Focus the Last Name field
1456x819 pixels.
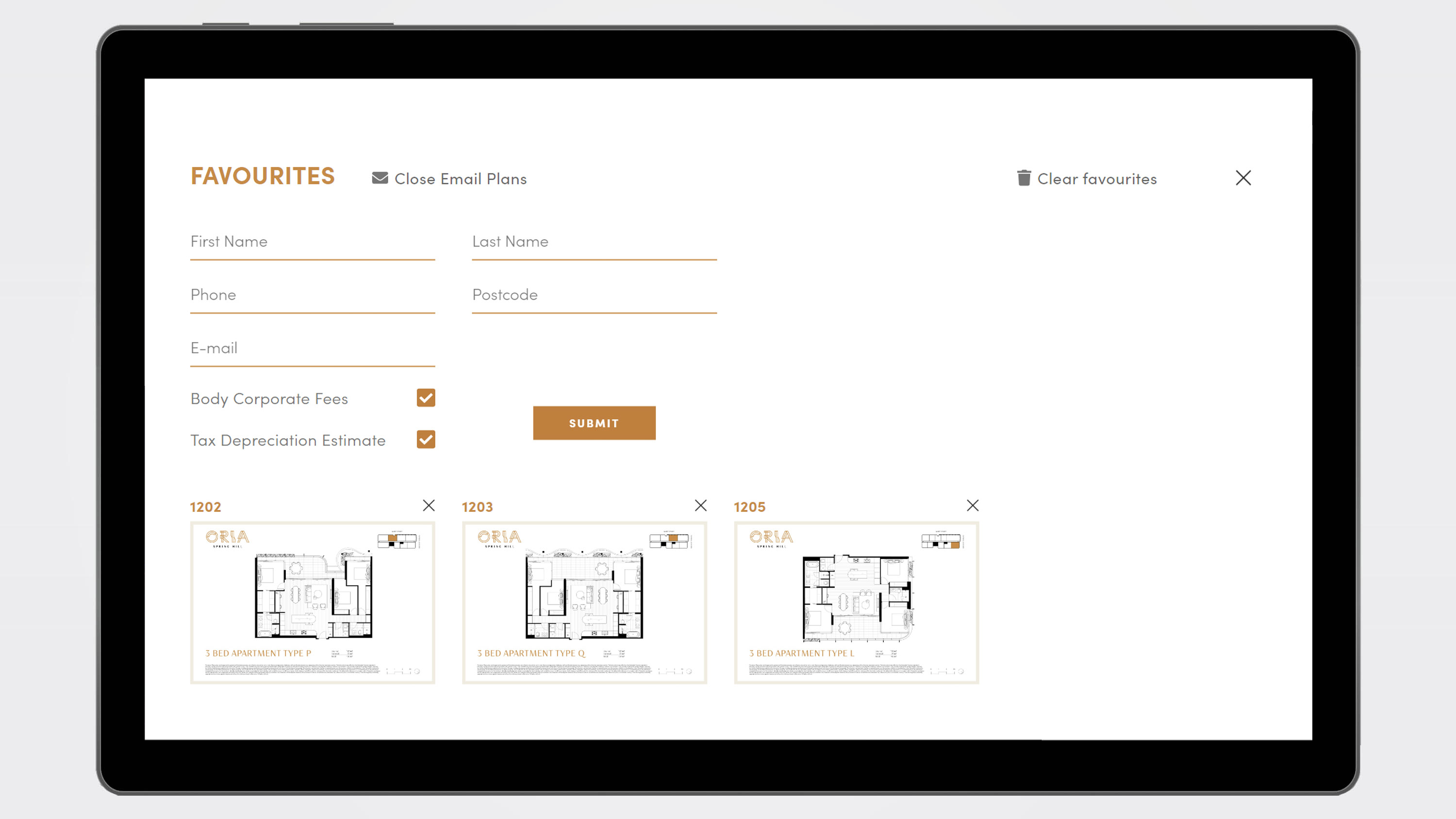tap(594, 243)
